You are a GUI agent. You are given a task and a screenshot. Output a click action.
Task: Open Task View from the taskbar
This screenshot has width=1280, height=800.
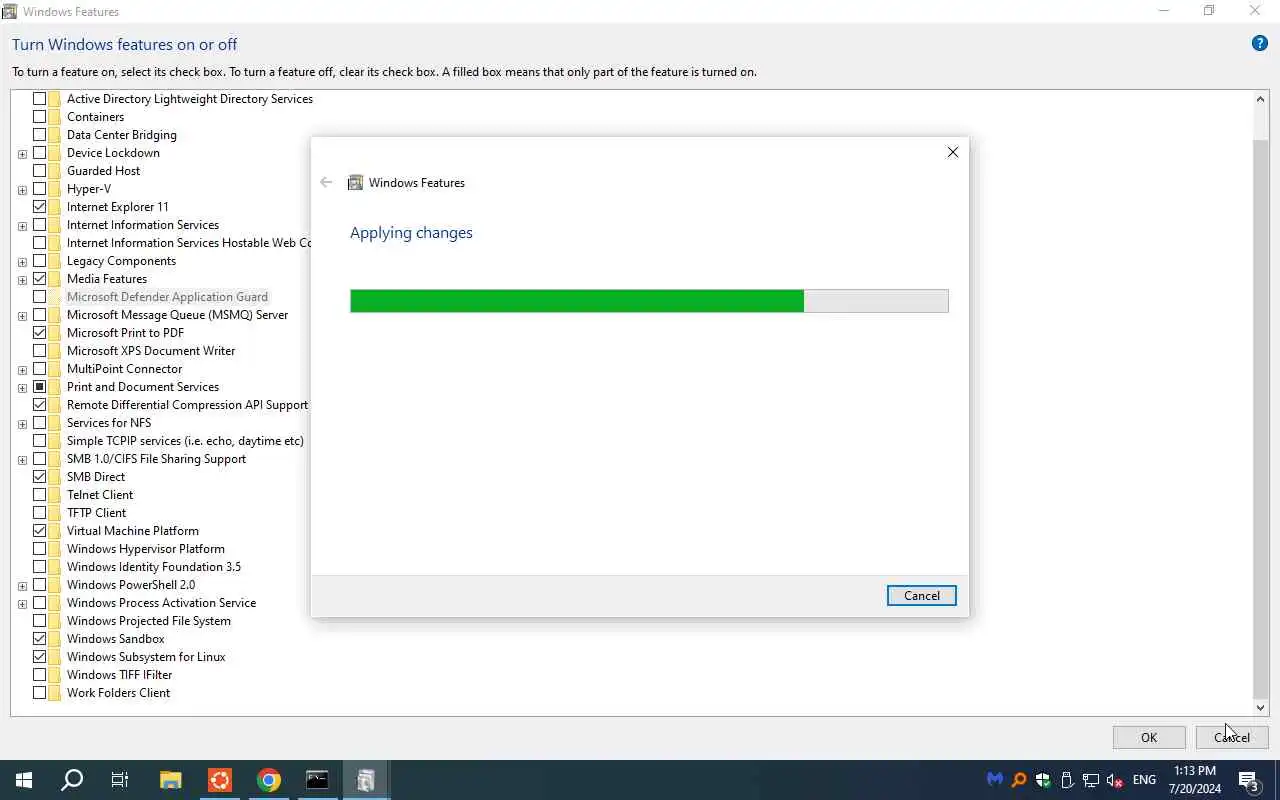point(120,780)
